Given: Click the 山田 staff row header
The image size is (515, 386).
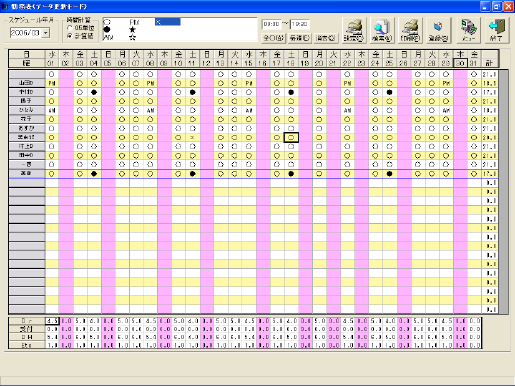Looking at the screenshot, I should point(27,83).
